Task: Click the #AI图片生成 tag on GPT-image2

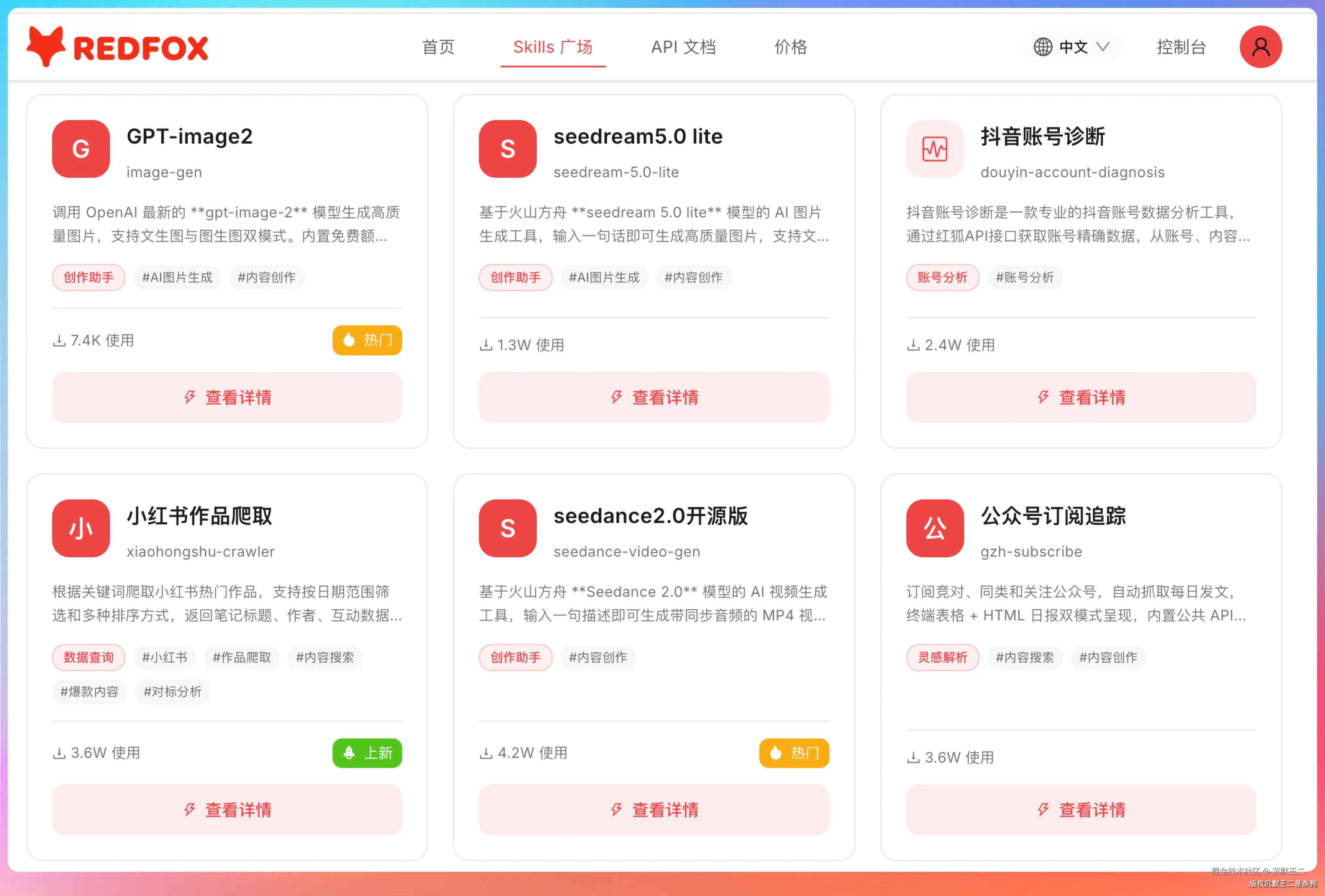Action: [177, 278]
